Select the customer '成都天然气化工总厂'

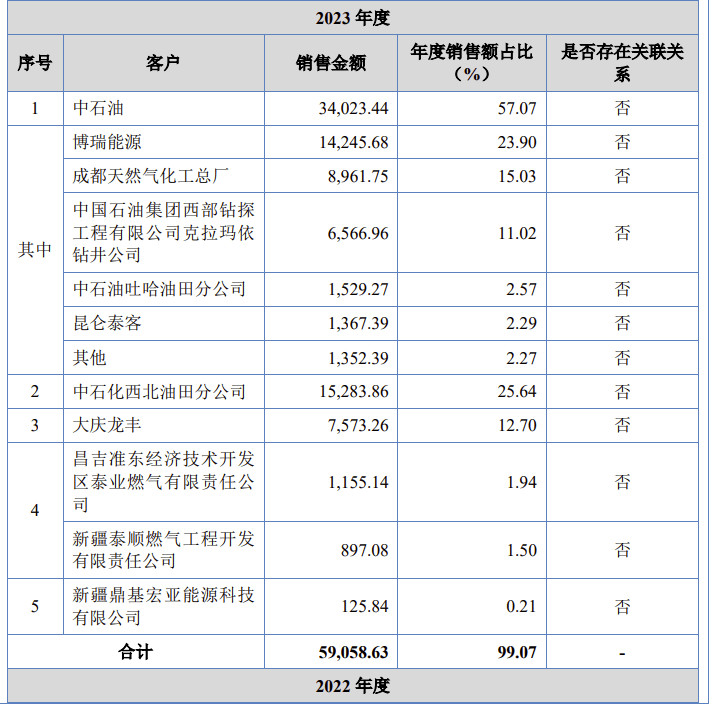(x=151, y=176)
